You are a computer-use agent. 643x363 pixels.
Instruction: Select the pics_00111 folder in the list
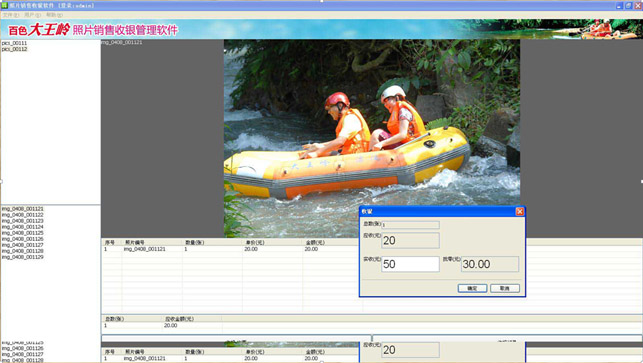(x=14, y=43)
